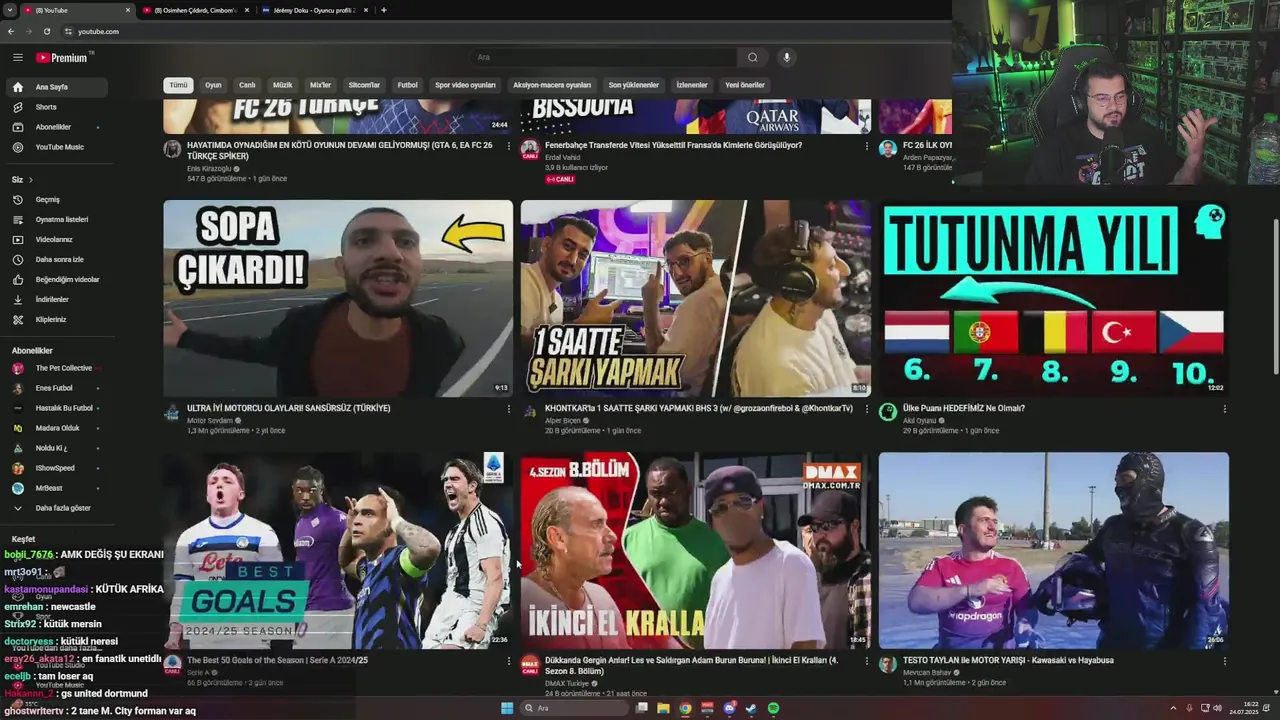The image size is (1280, 720).
Task: Switch to Jérémy Doku browser tab
Action: [314, 10]
